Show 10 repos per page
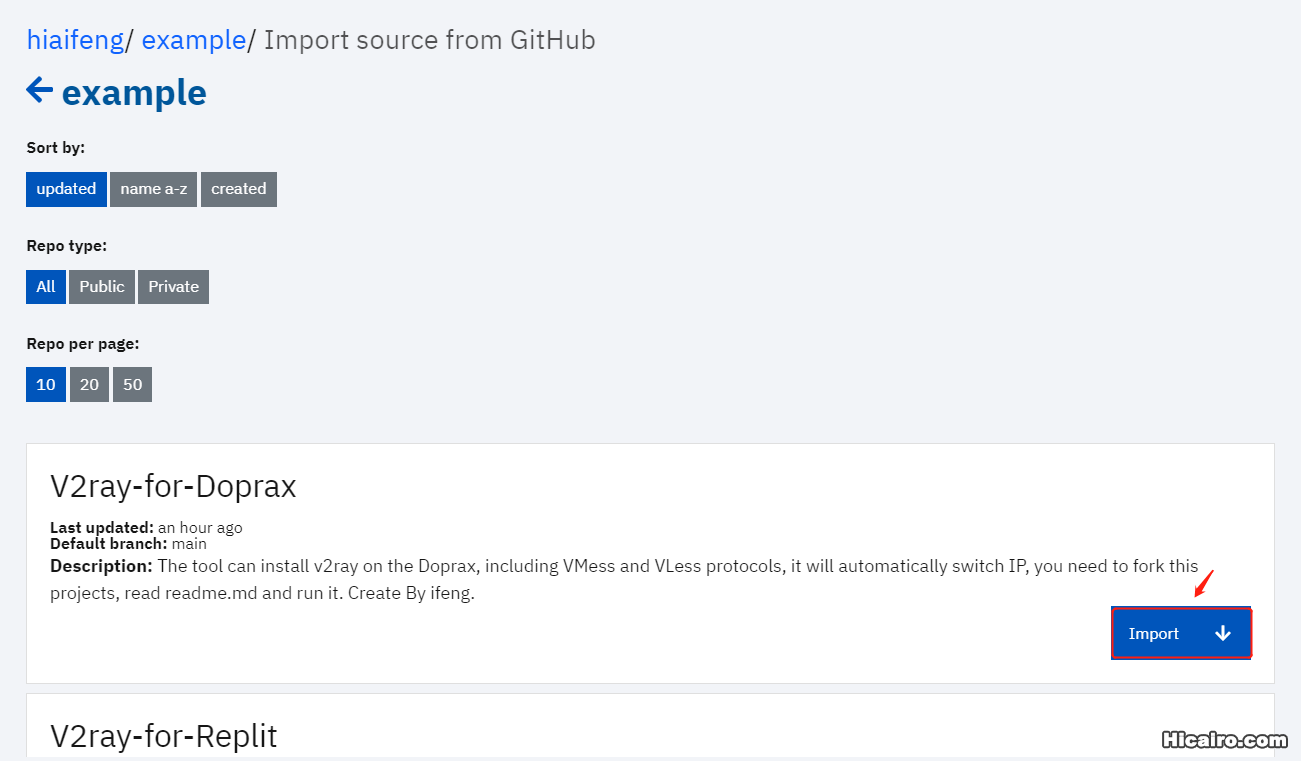 tap(46, 385)
